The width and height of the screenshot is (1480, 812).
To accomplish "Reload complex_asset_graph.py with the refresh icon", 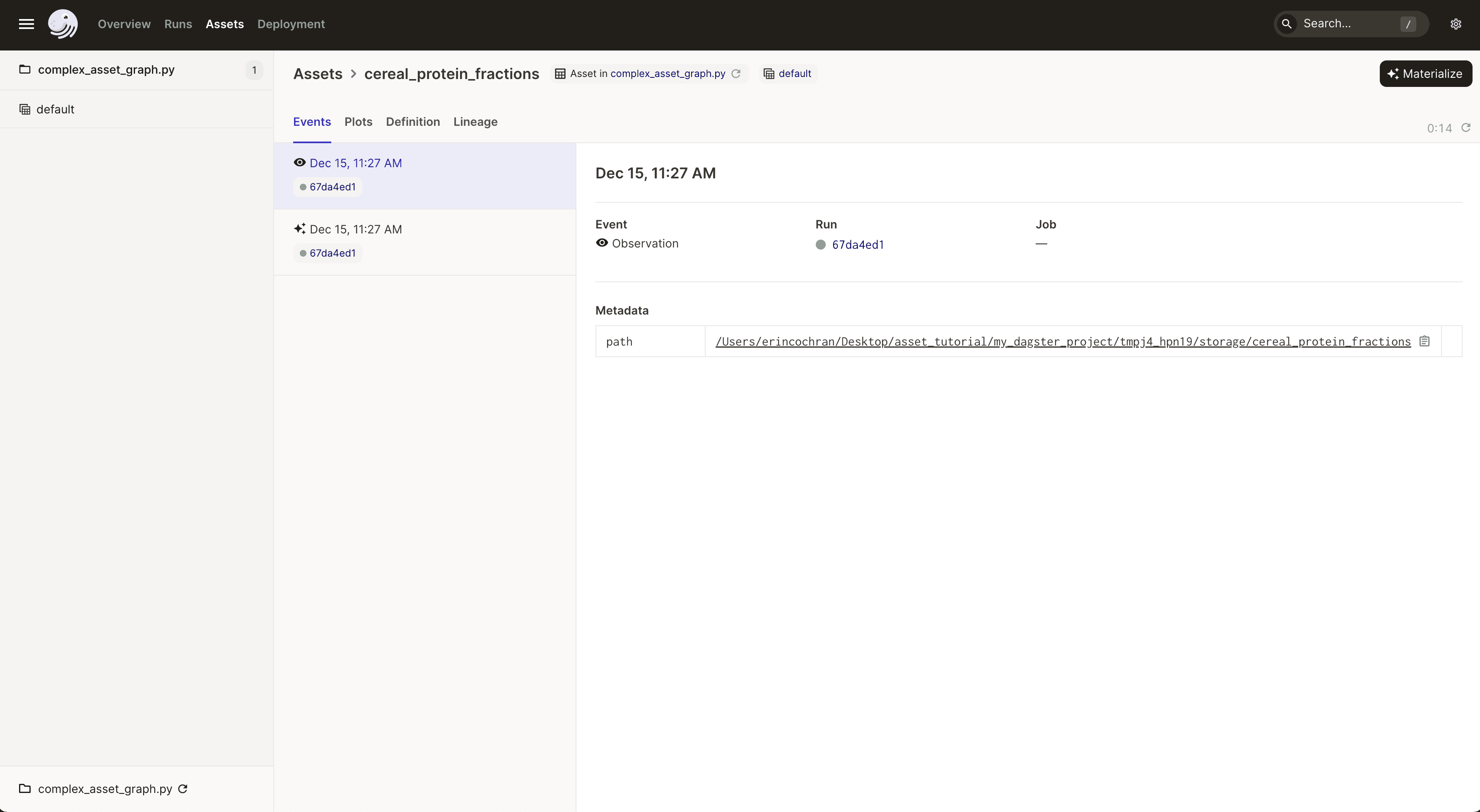I will (x=183, y=788).
